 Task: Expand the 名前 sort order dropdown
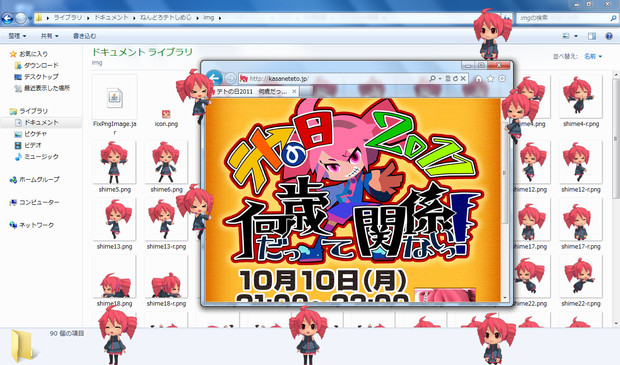593,57
